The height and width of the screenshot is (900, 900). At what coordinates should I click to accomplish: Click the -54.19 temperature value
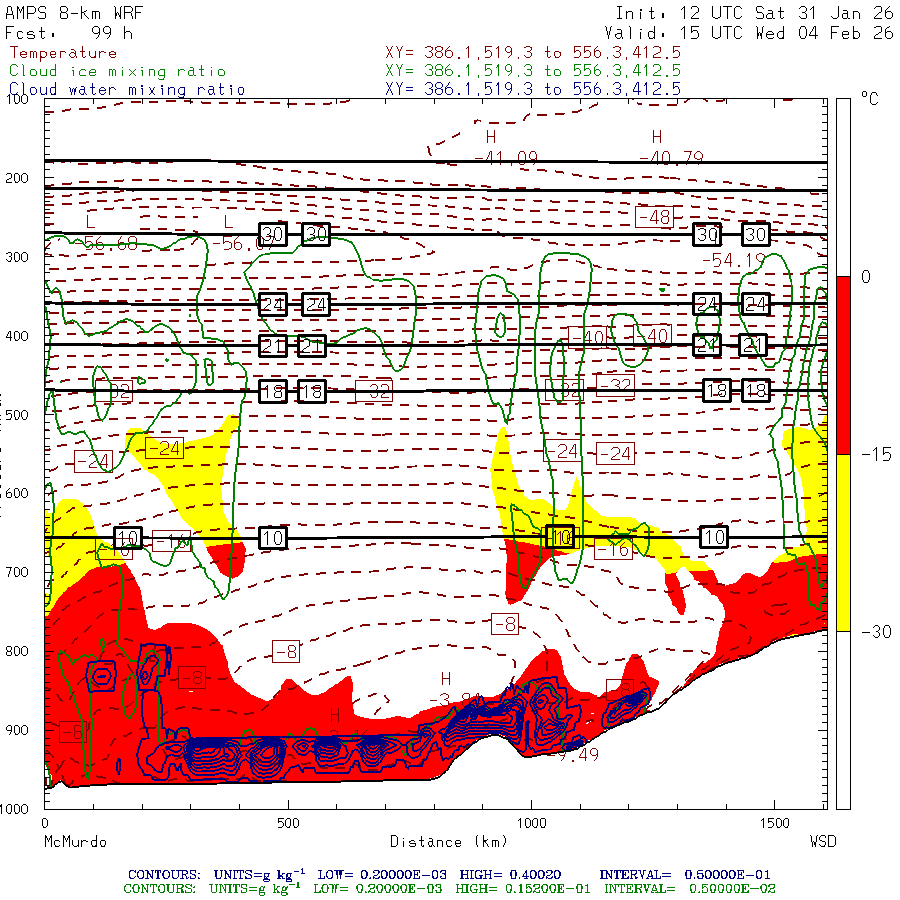coord(734,261)
